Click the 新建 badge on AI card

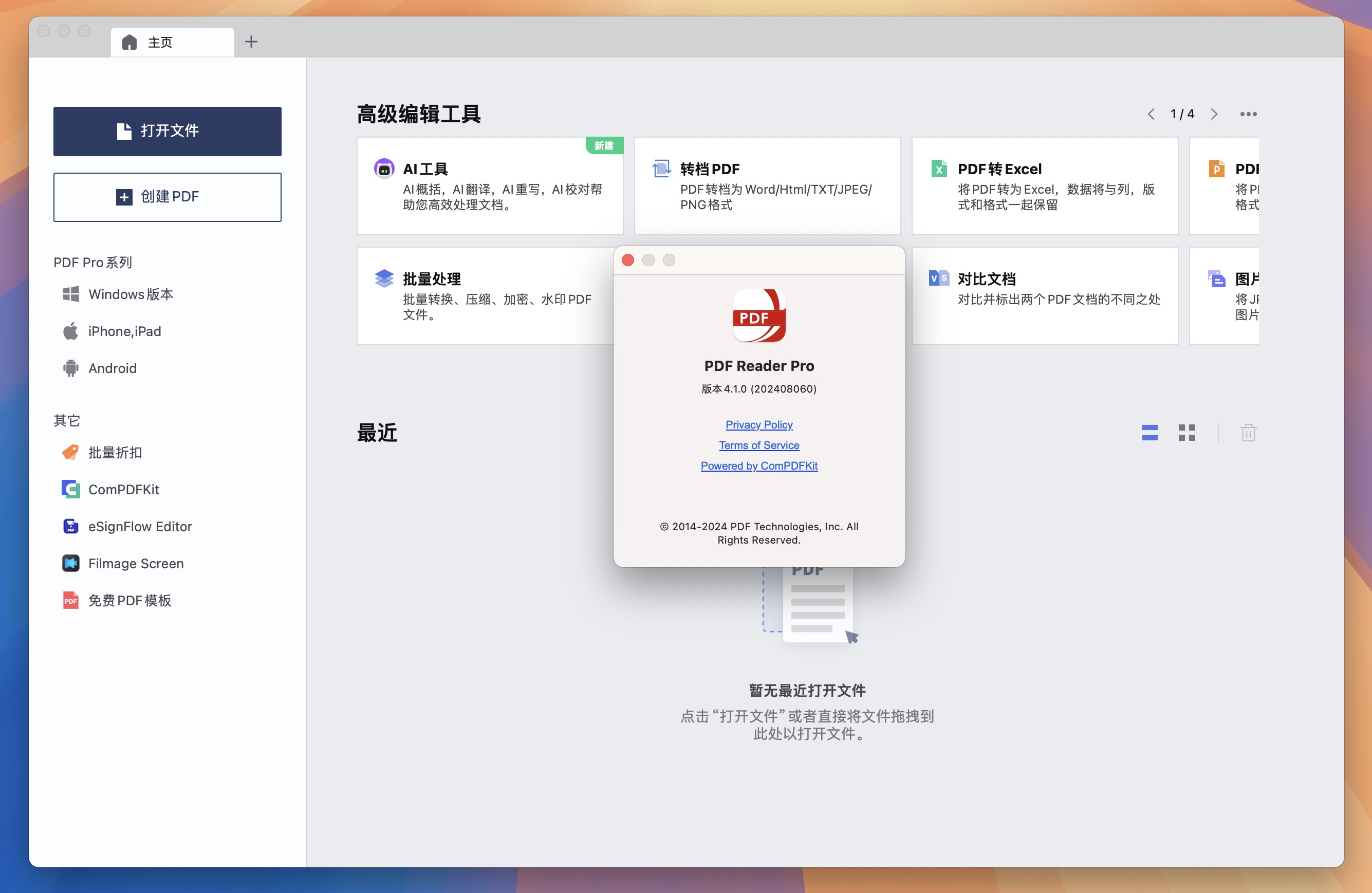click(604, 145)
